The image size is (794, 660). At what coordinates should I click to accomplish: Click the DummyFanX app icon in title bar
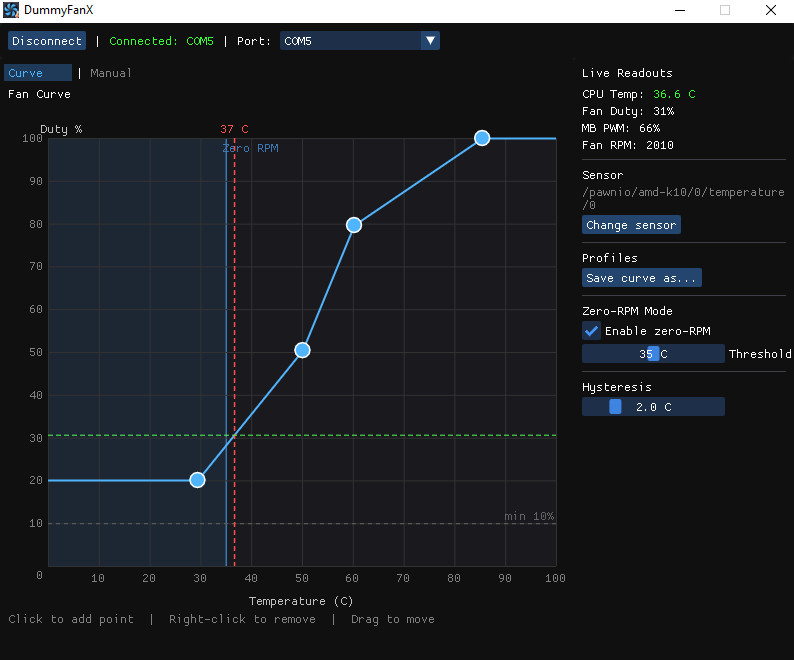tap(11, 10)
